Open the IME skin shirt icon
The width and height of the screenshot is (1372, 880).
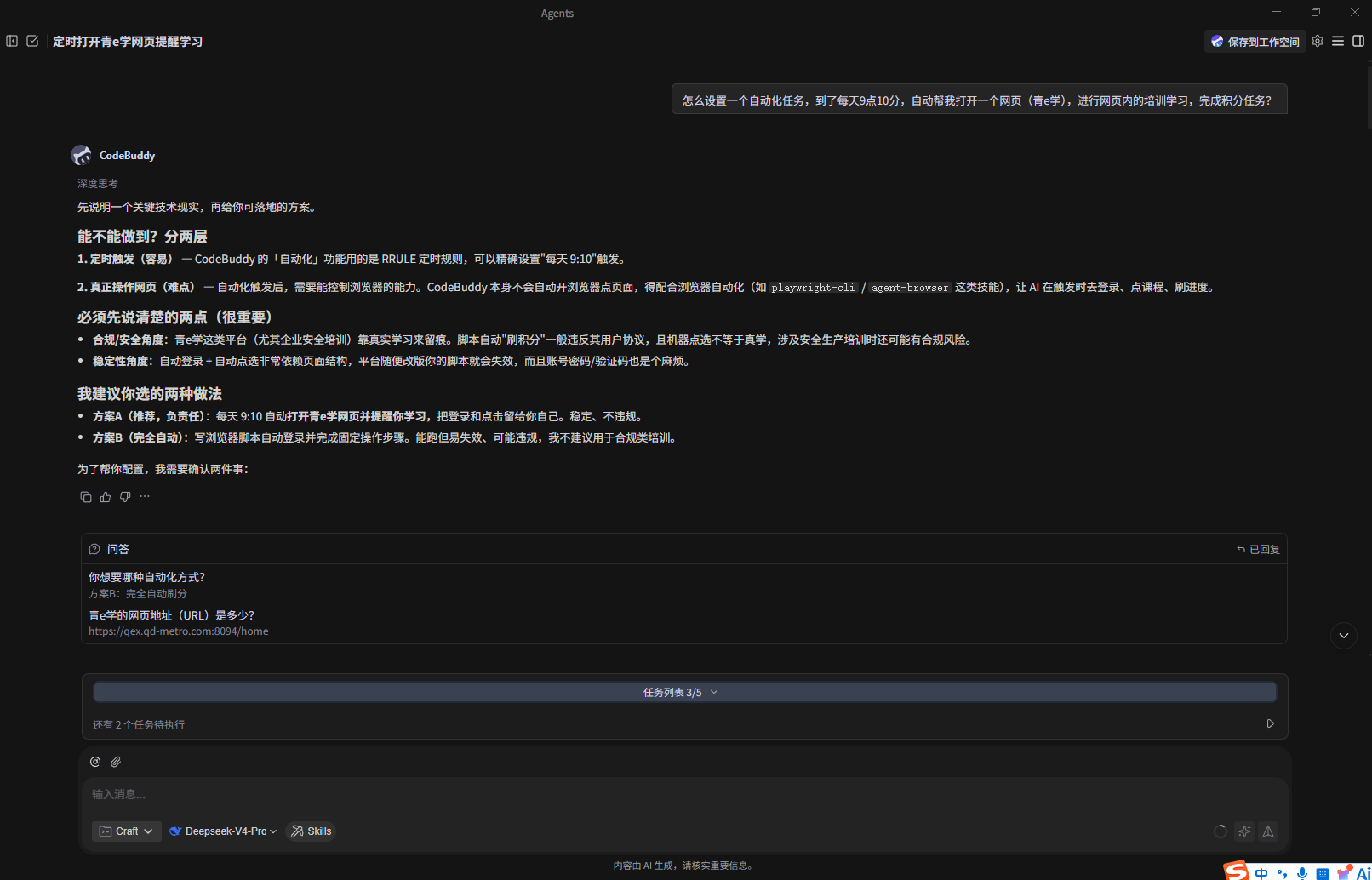(x=1343, y=872)
